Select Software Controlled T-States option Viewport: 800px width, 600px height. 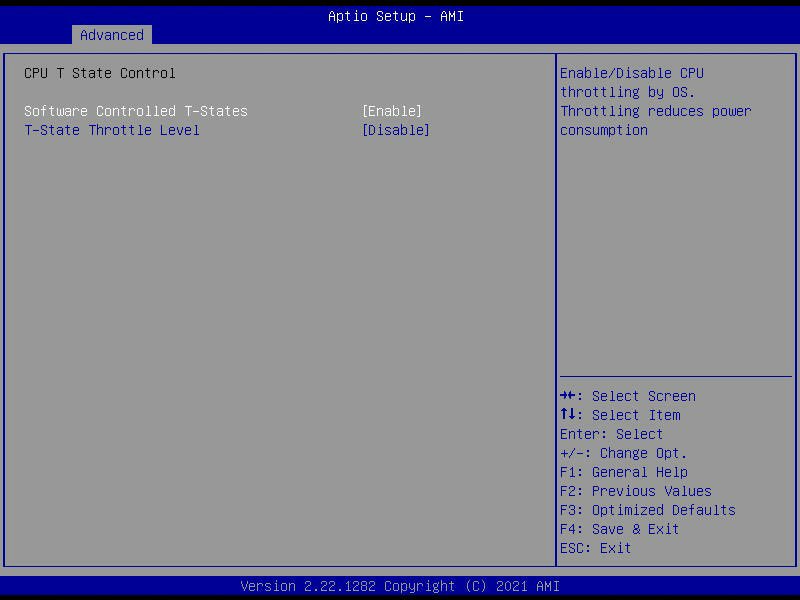pos(136,111)
